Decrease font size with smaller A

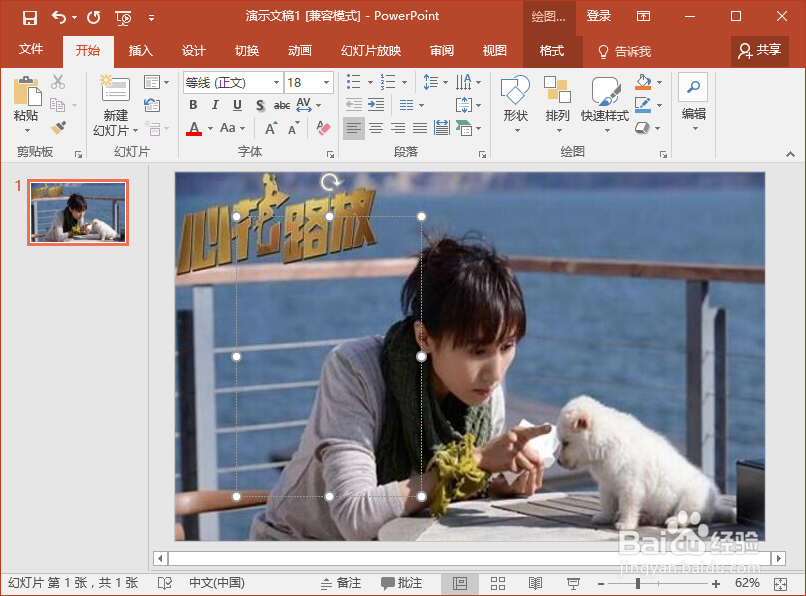(294, 128)
